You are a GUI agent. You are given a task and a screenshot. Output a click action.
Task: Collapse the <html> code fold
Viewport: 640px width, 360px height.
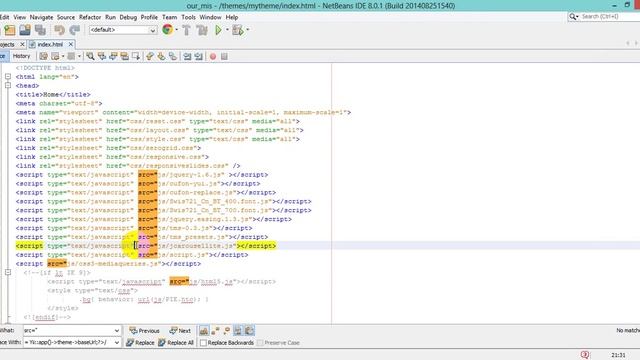point(8,76)
